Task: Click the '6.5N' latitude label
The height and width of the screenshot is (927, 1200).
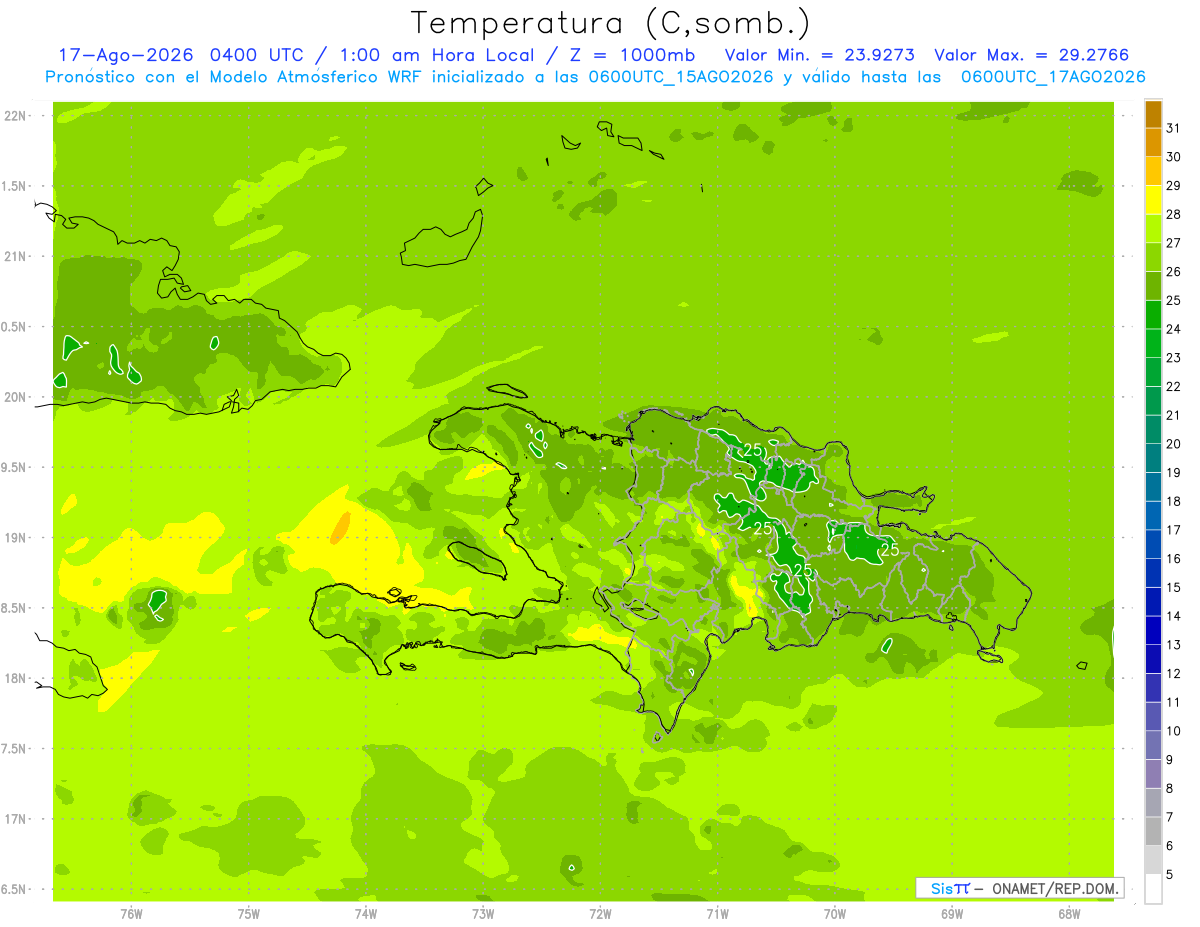Action: click(x=14, y=889)
